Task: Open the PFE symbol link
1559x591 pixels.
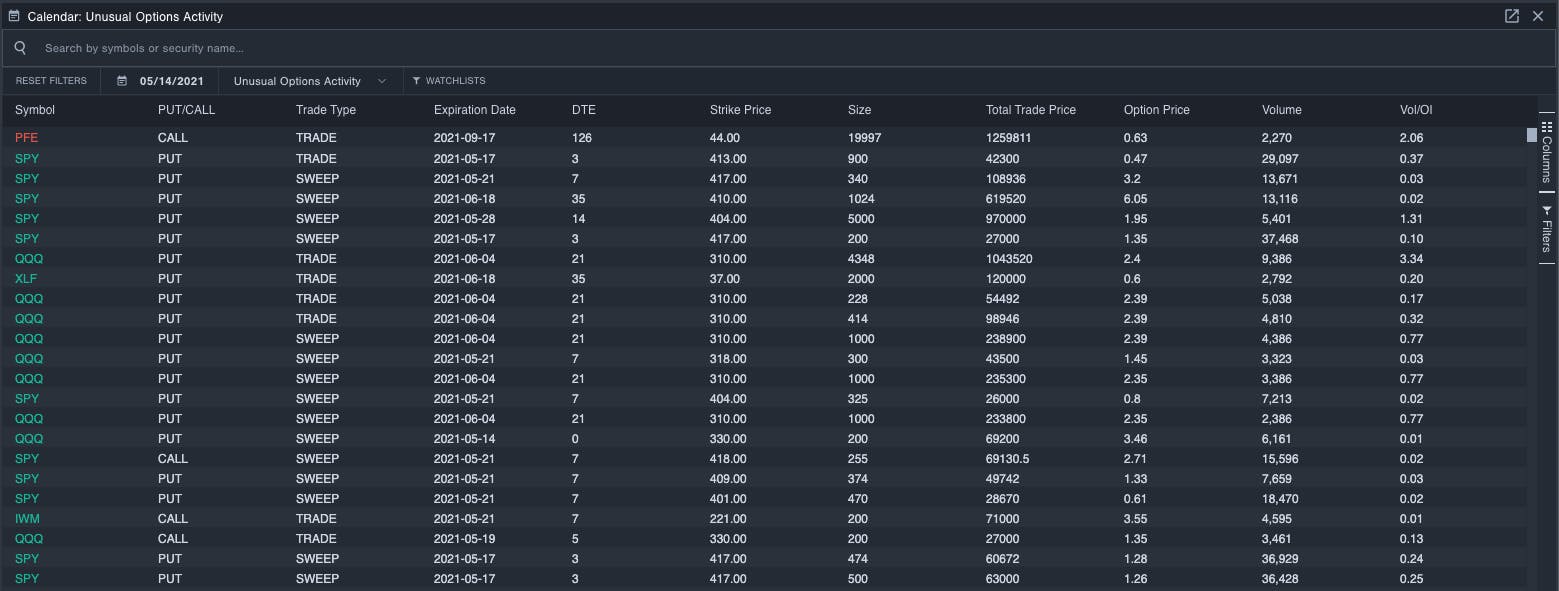Action: (x=26, y=138)
